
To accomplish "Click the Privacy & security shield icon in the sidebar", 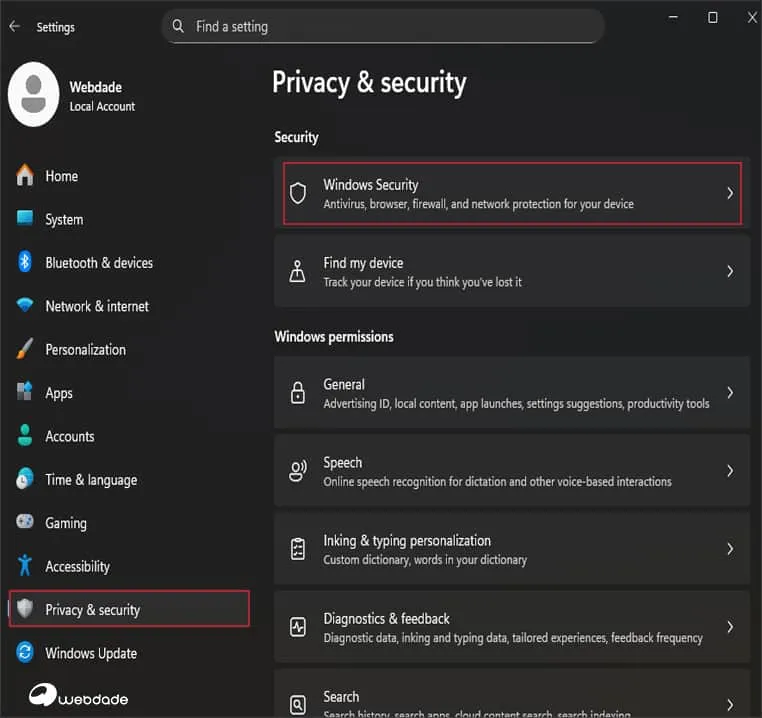I will click(25, 608).
